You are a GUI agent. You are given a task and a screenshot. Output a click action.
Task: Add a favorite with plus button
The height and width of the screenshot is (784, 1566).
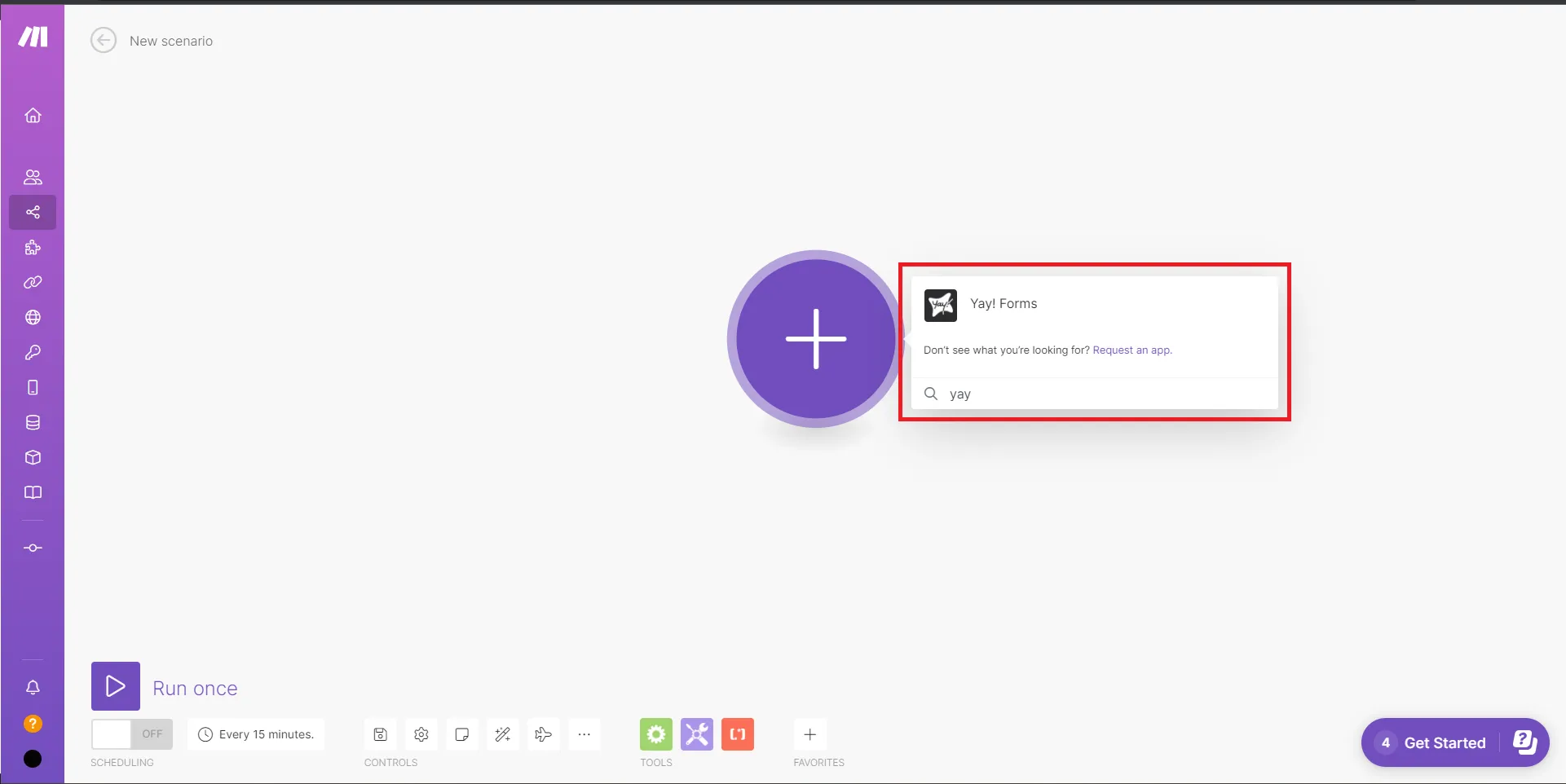809,734
